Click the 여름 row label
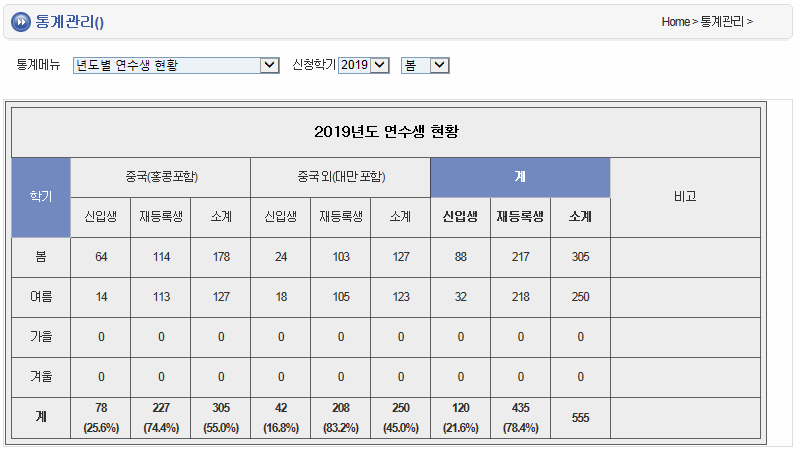This screenshot has height=451, width=796. [x=41, y=297]
